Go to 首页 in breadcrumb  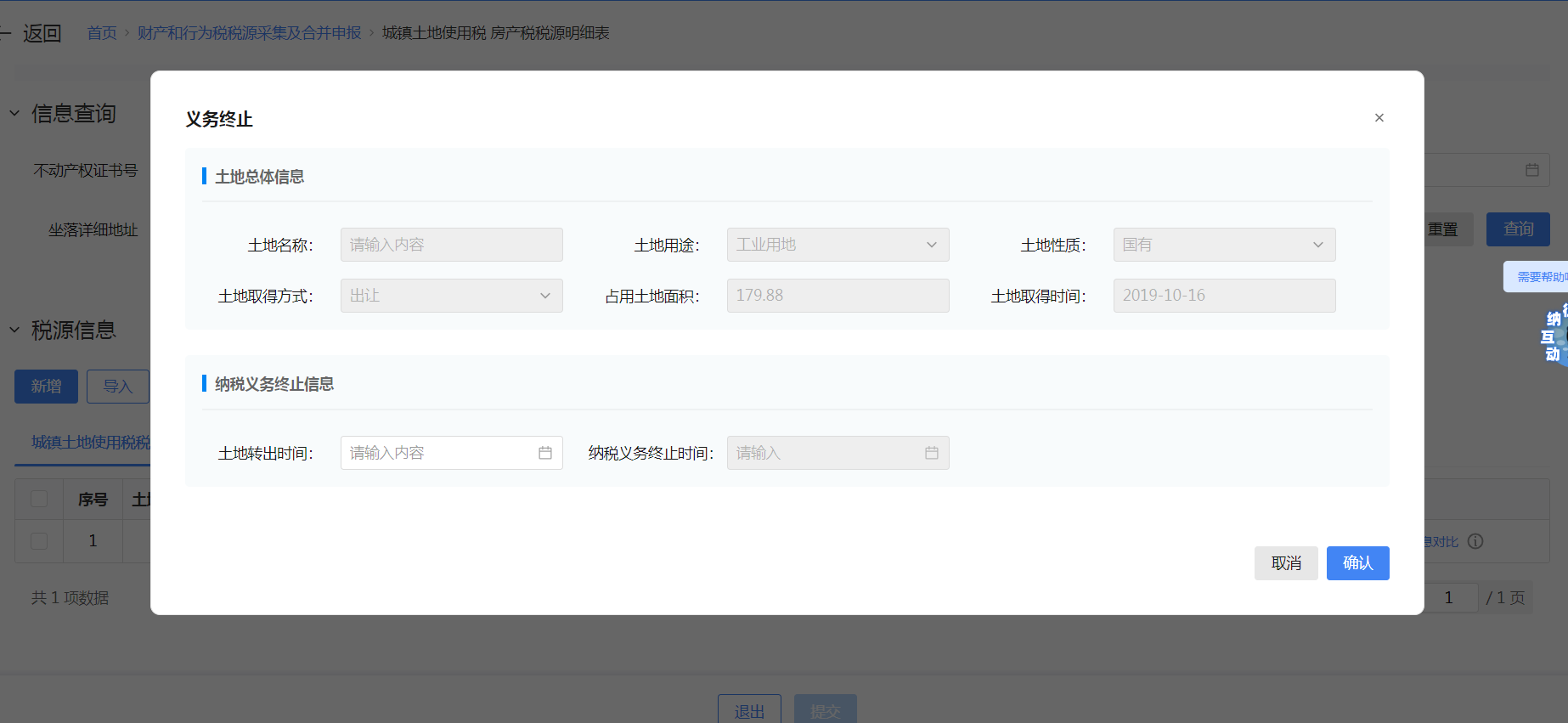pyautogui.click(x=102, y=33)
